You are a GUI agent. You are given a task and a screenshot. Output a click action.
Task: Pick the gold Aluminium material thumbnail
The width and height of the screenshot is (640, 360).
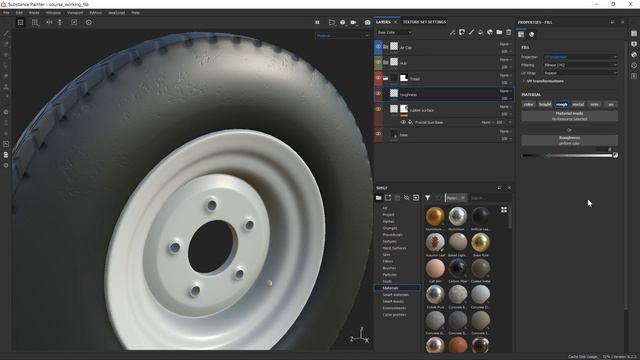tap(435, 216)
